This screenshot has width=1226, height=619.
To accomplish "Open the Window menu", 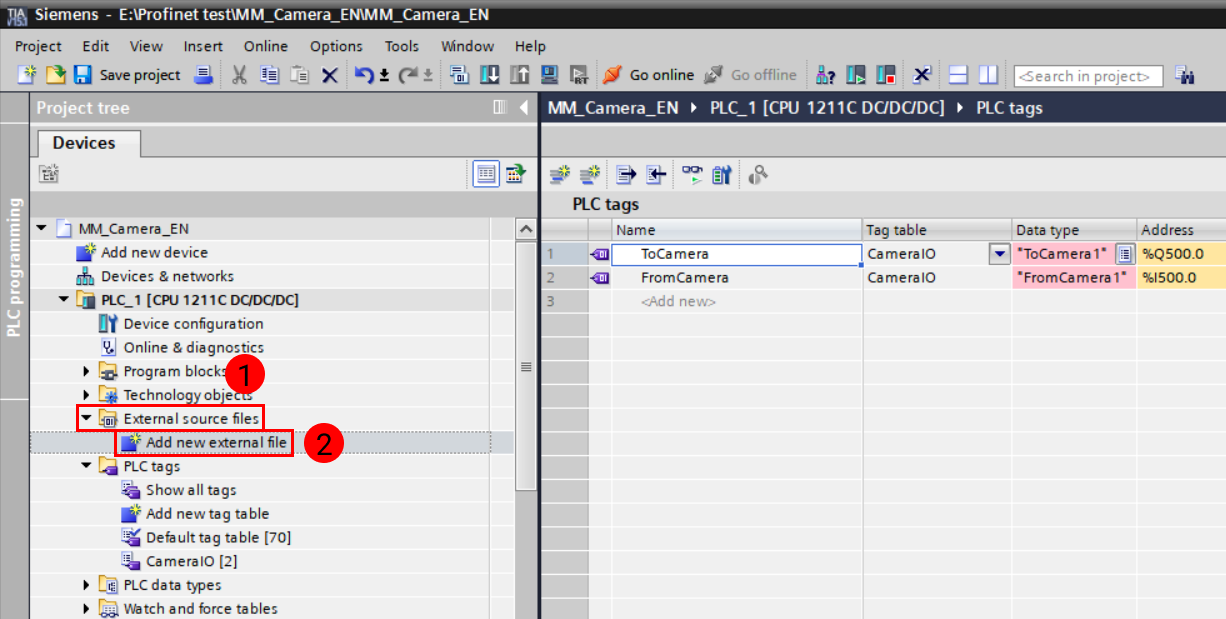I will tap(468, 46).
